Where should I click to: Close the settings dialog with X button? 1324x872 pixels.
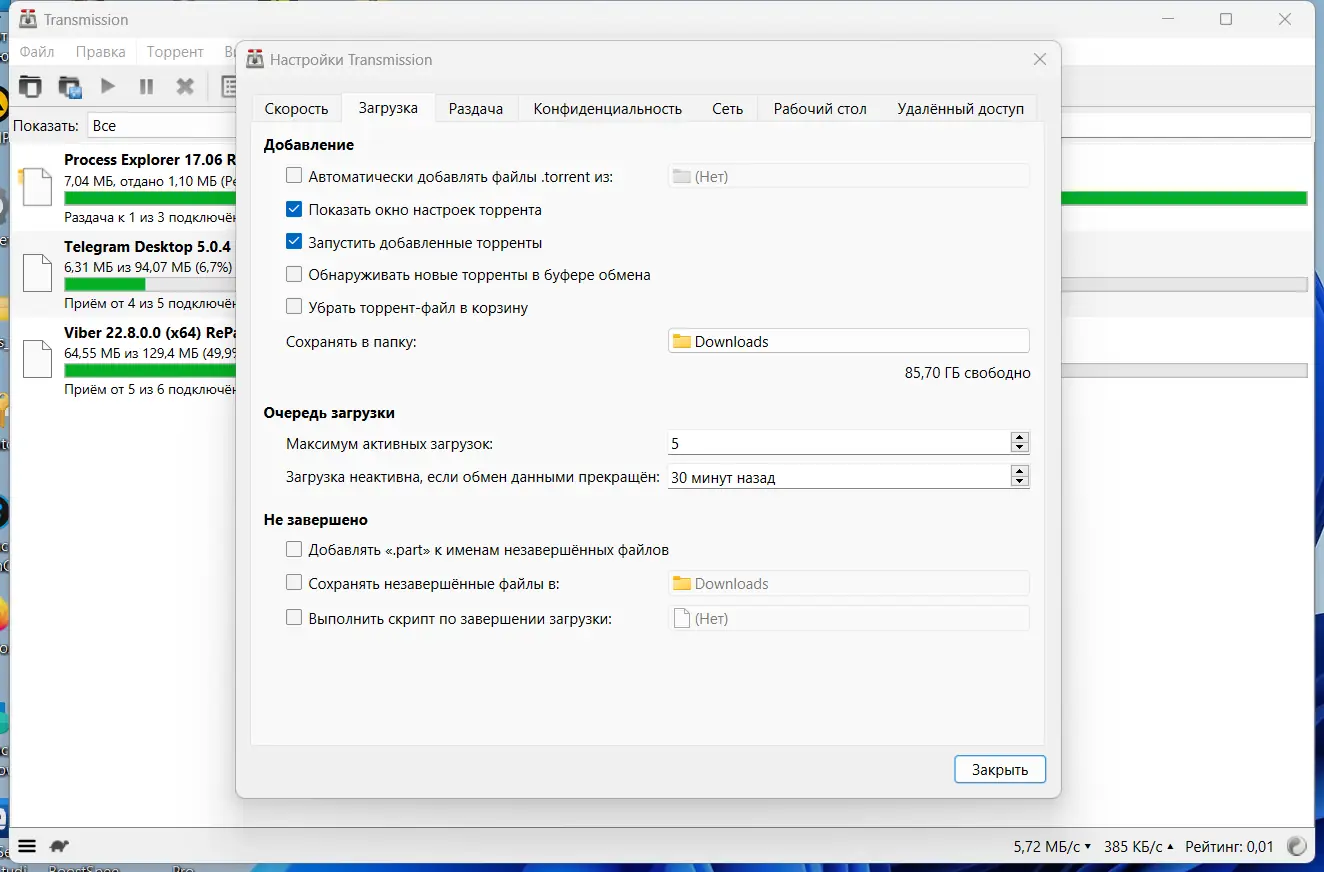click(x=1040, y=60)
